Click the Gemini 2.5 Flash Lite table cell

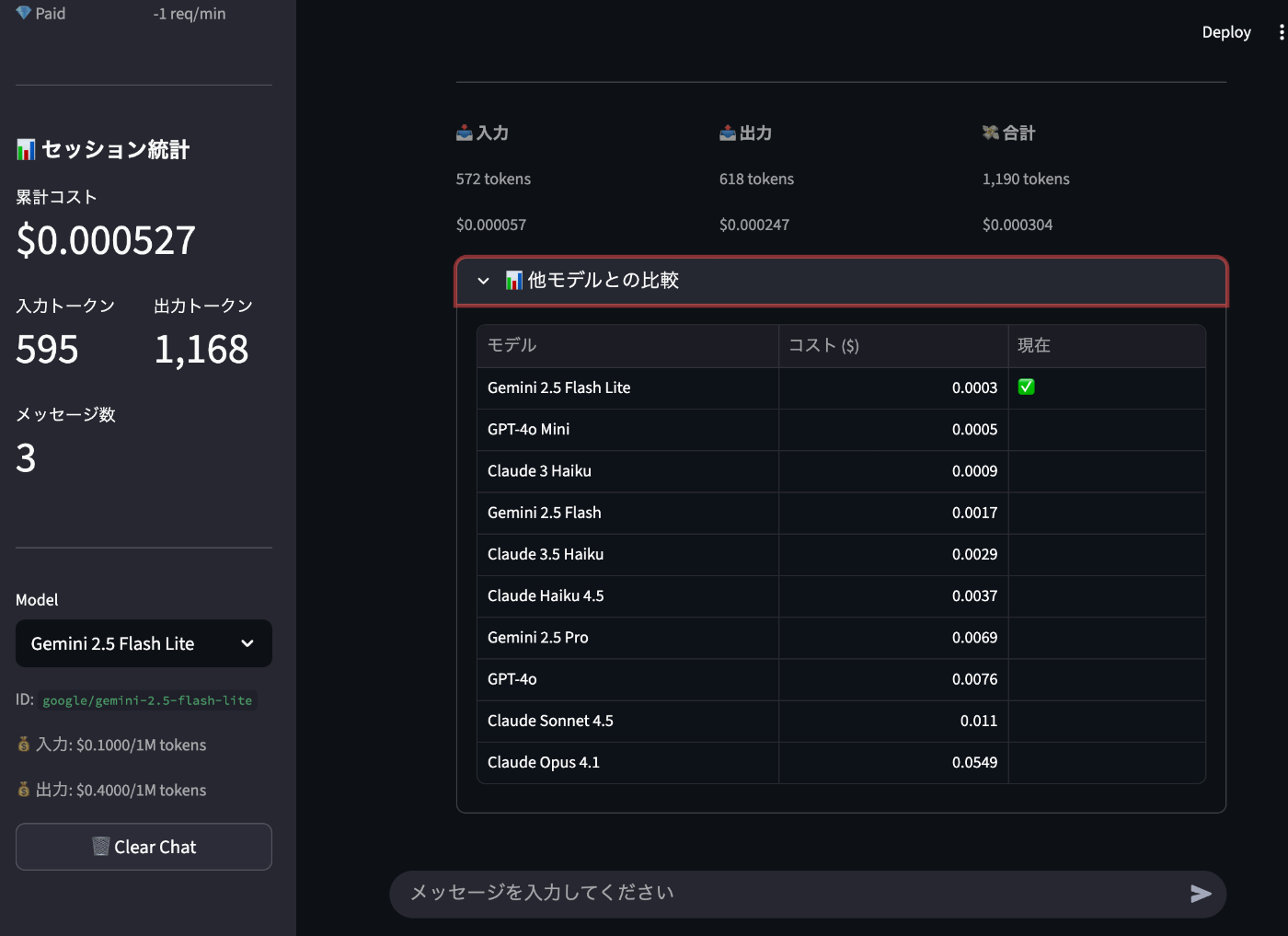628,388
